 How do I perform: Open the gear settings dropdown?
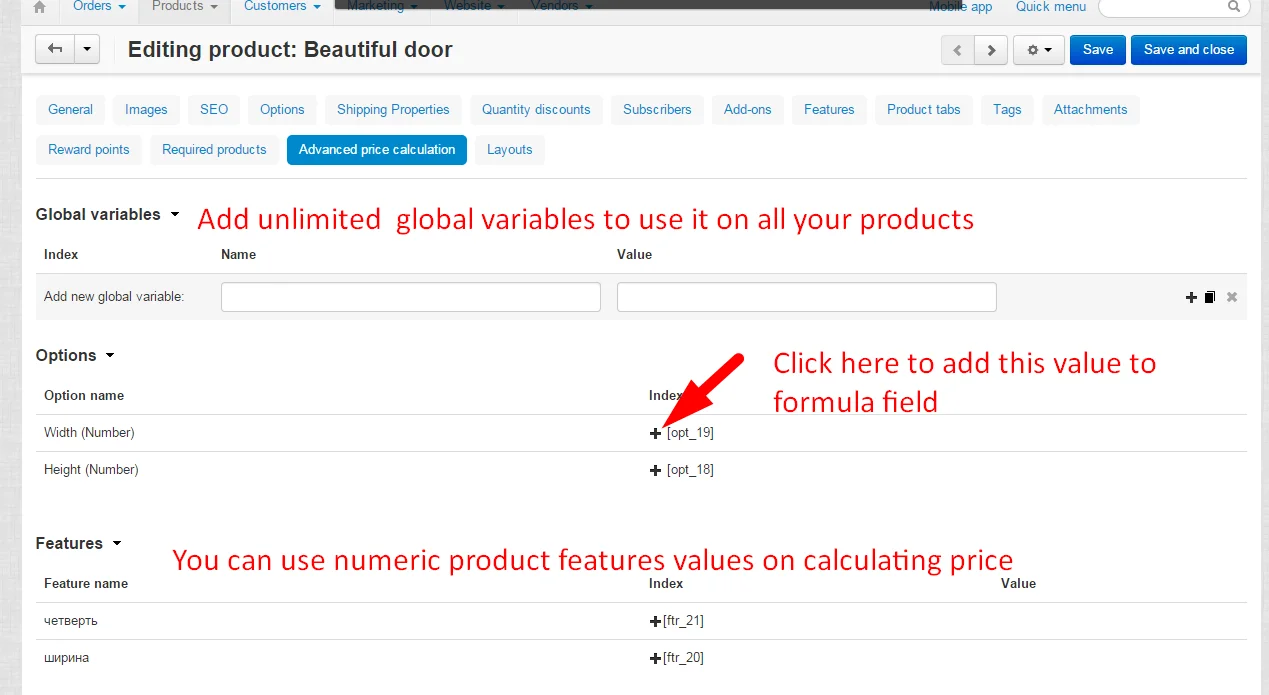[1039, 50]
